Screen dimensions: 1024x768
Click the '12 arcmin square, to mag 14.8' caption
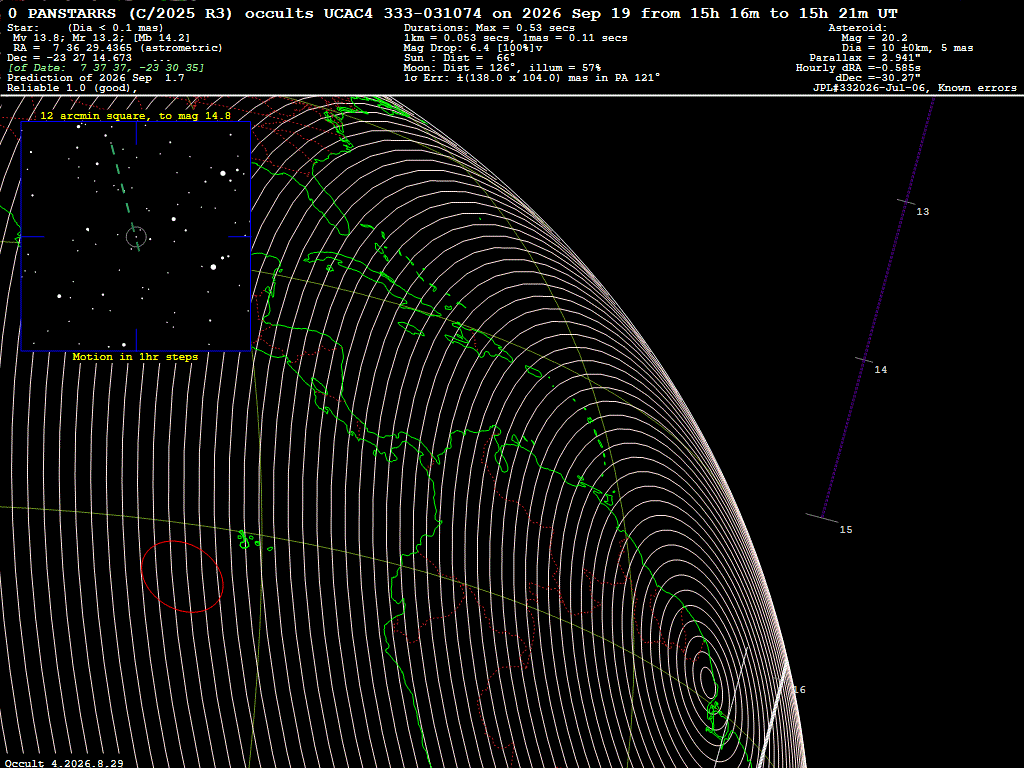(135, 116)
